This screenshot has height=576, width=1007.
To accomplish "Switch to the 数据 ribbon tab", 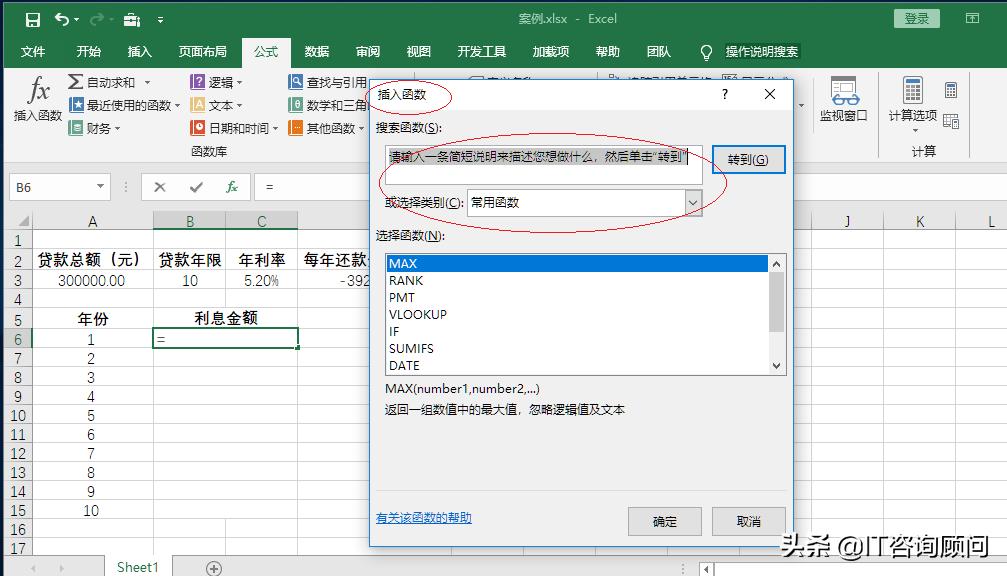I will click(x=316, y=52).
